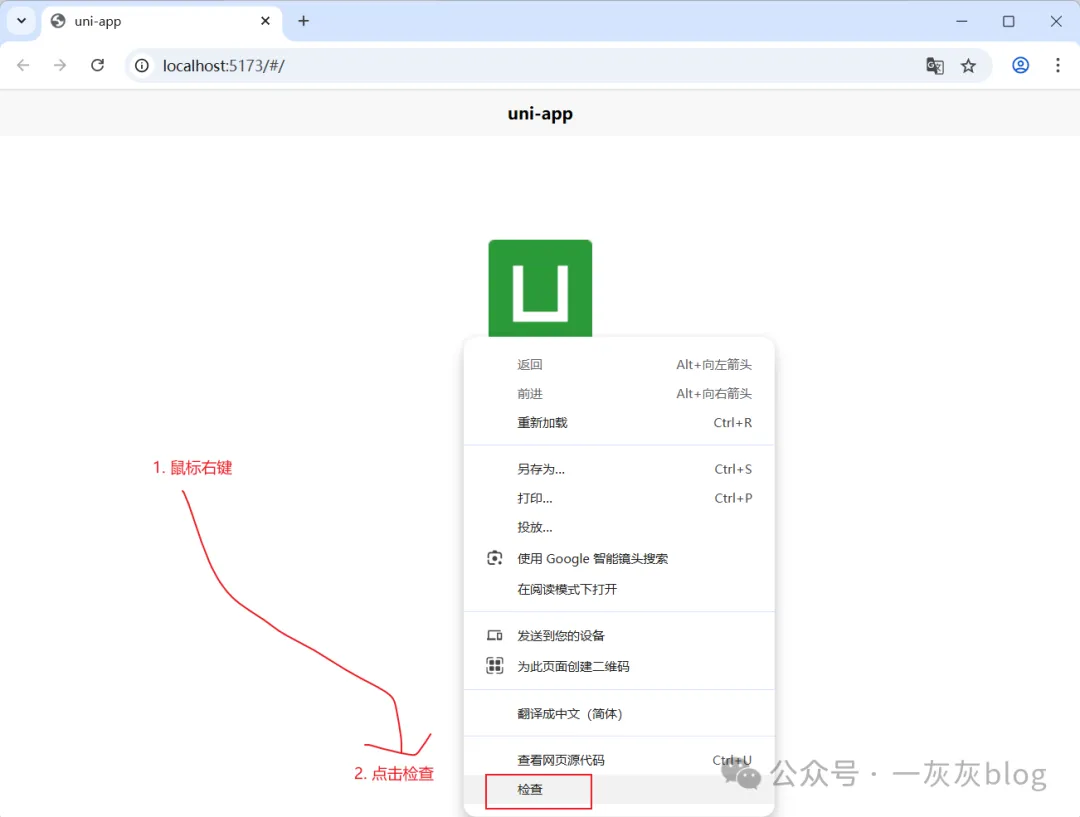
Task: Choose 另存为... menu entry
Action: coord(541,469)
